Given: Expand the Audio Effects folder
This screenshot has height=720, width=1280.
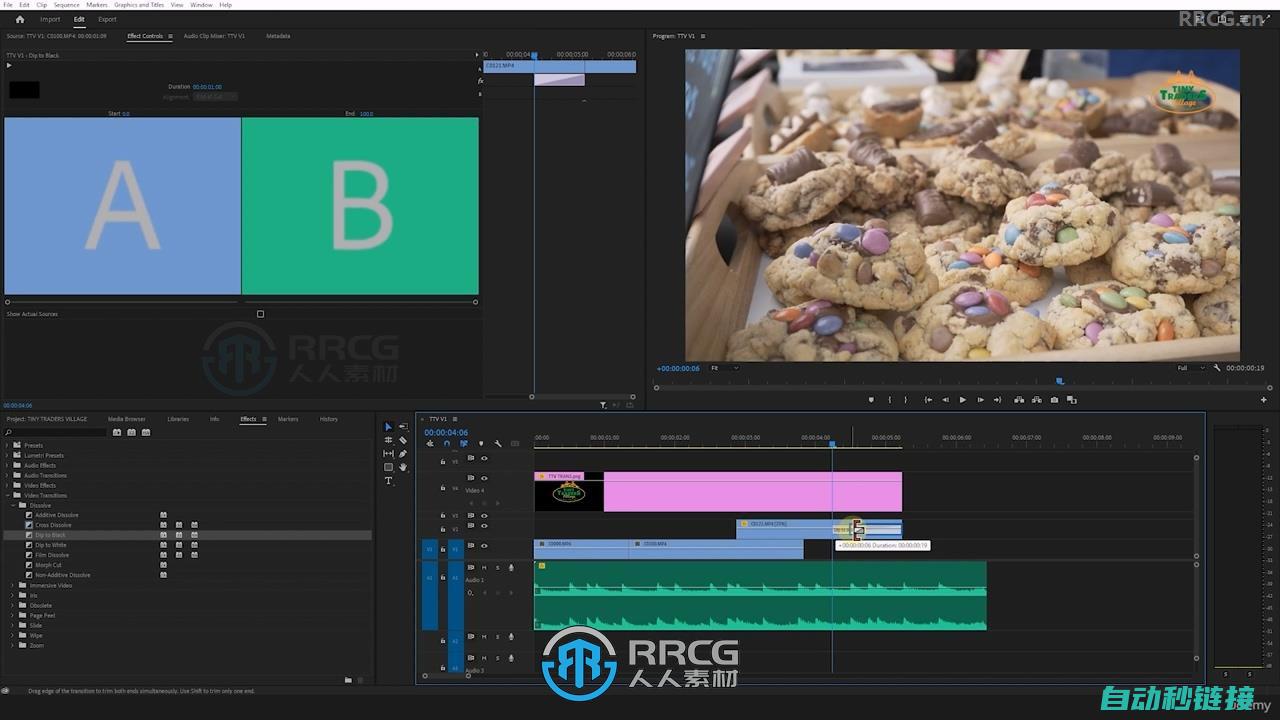Looking at the screenshot, I should [8, 465].
